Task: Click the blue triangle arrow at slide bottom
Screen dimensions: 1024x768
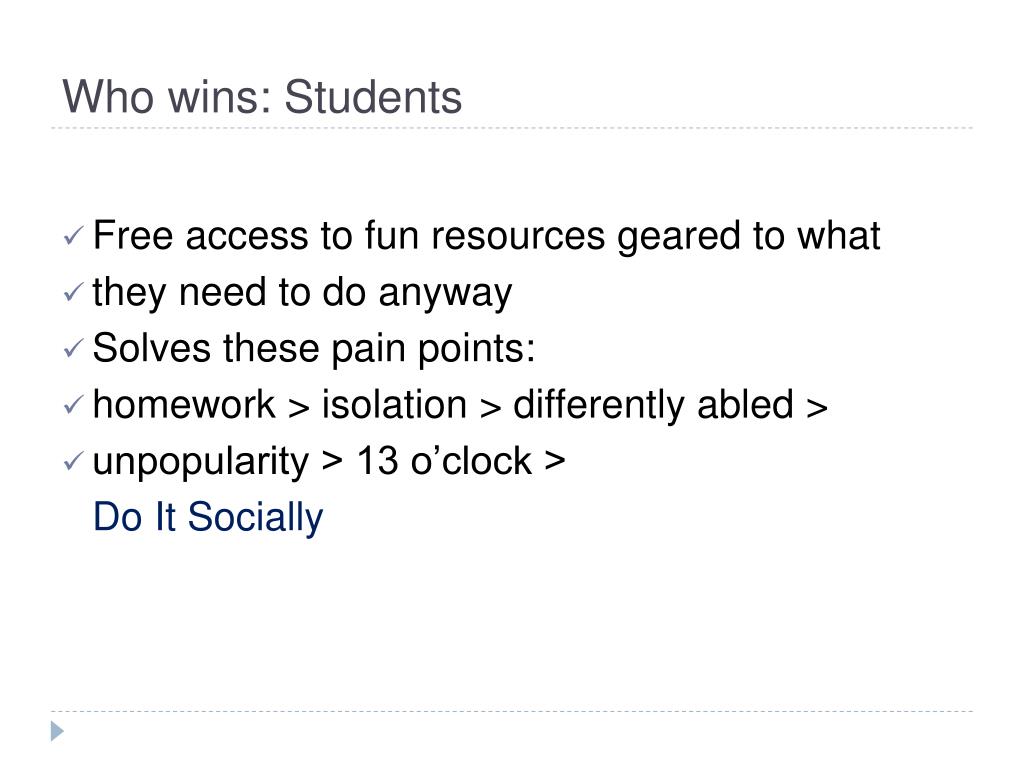Action: (x=57, y=731)
